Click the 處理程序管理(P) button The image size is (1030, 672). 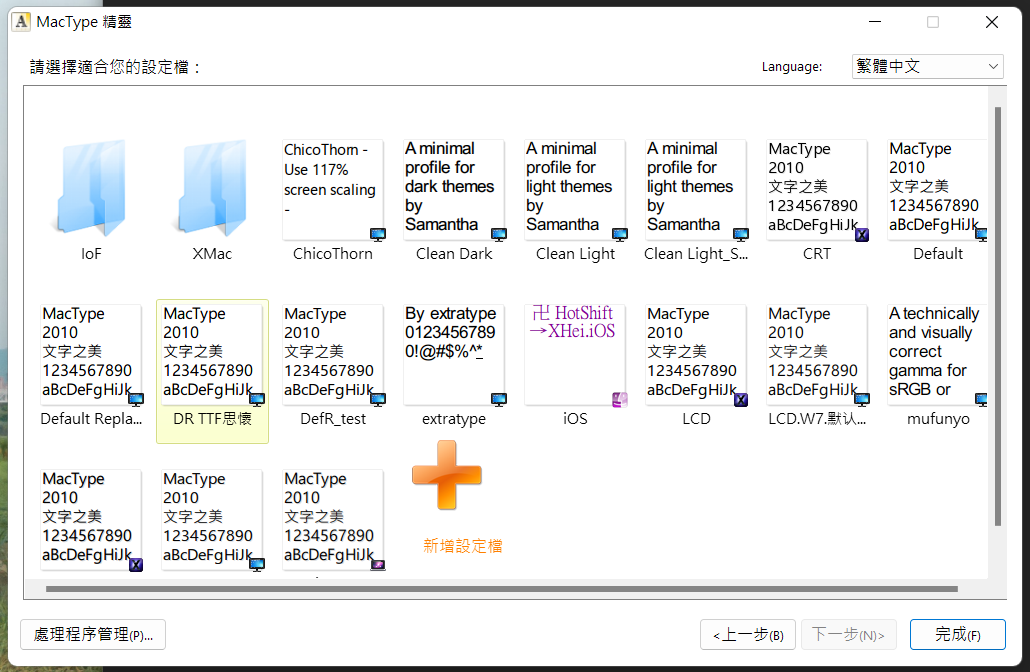click(x=92, y=634)
